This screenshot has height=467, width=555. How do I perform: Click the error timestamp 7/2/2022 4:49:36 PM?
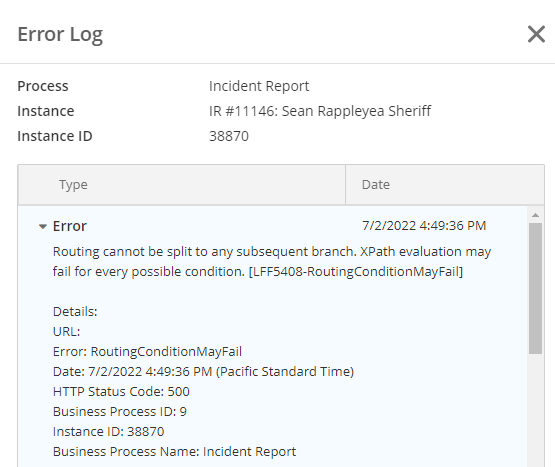[424, 226]
